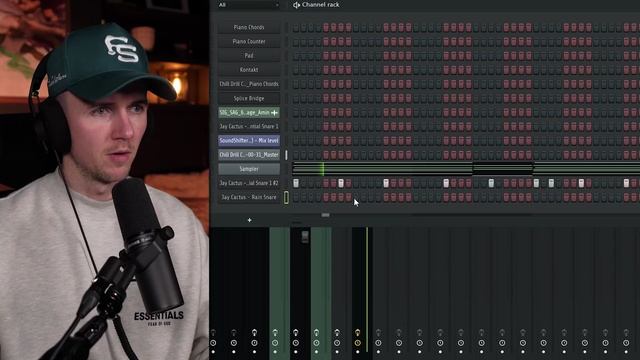Click the plus icon on SIG_SAG channel
The image size is (640, 360).
pos(274,113)
